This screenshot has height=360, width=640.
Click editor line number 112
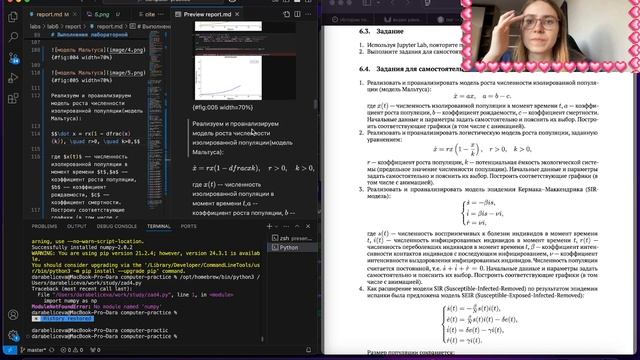click(36, 96)
